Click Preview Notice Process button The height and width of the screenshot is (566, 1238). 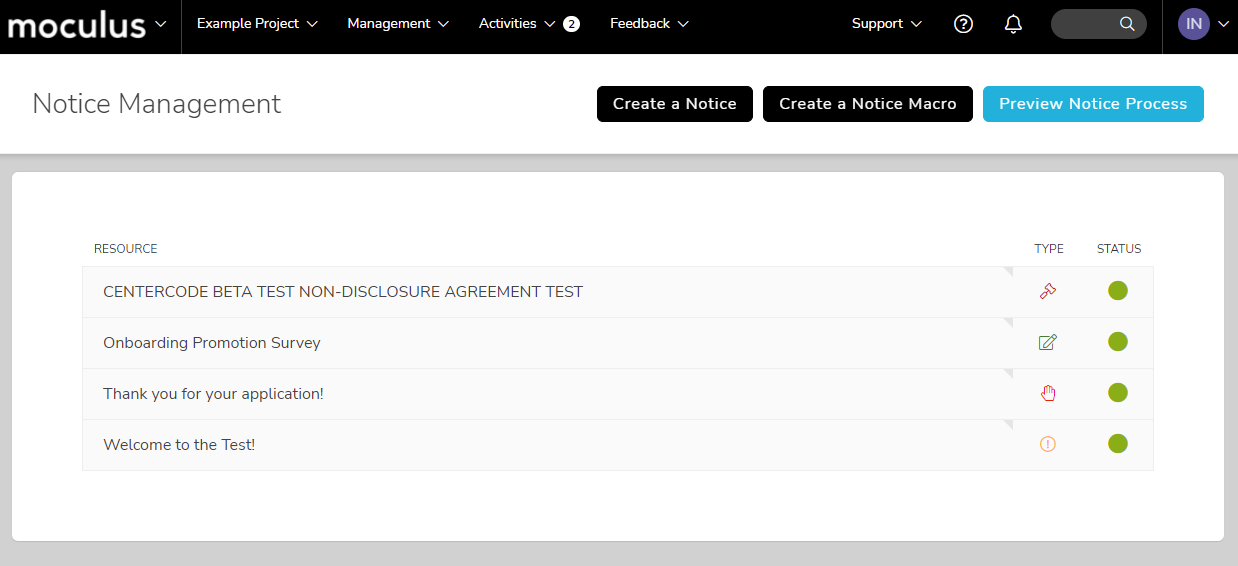coord(1093,104)
